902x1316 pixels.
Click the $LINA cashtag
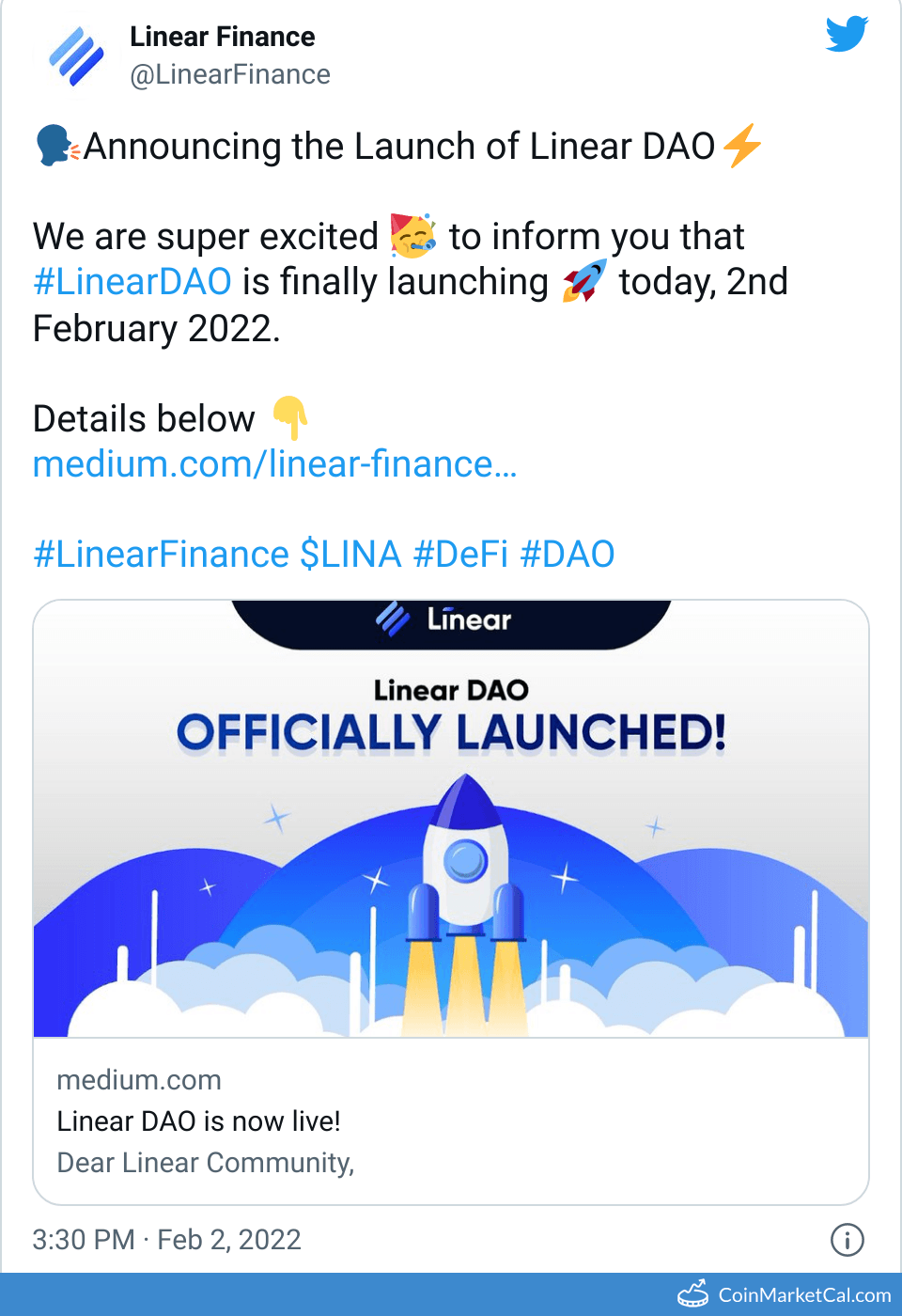click(x=350, y=555)
